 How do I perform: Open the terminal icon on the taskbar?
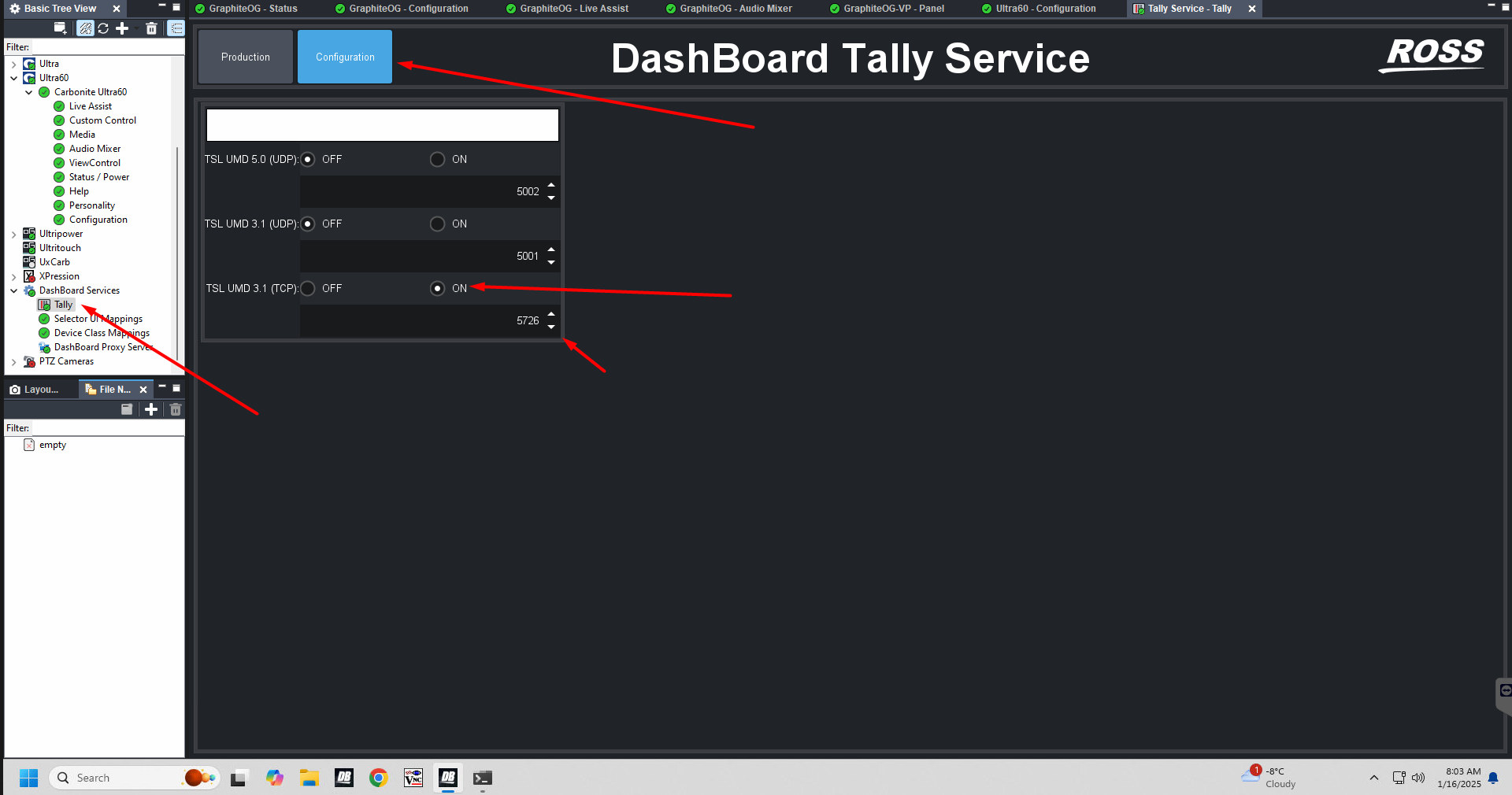click(x=483, y=778)
